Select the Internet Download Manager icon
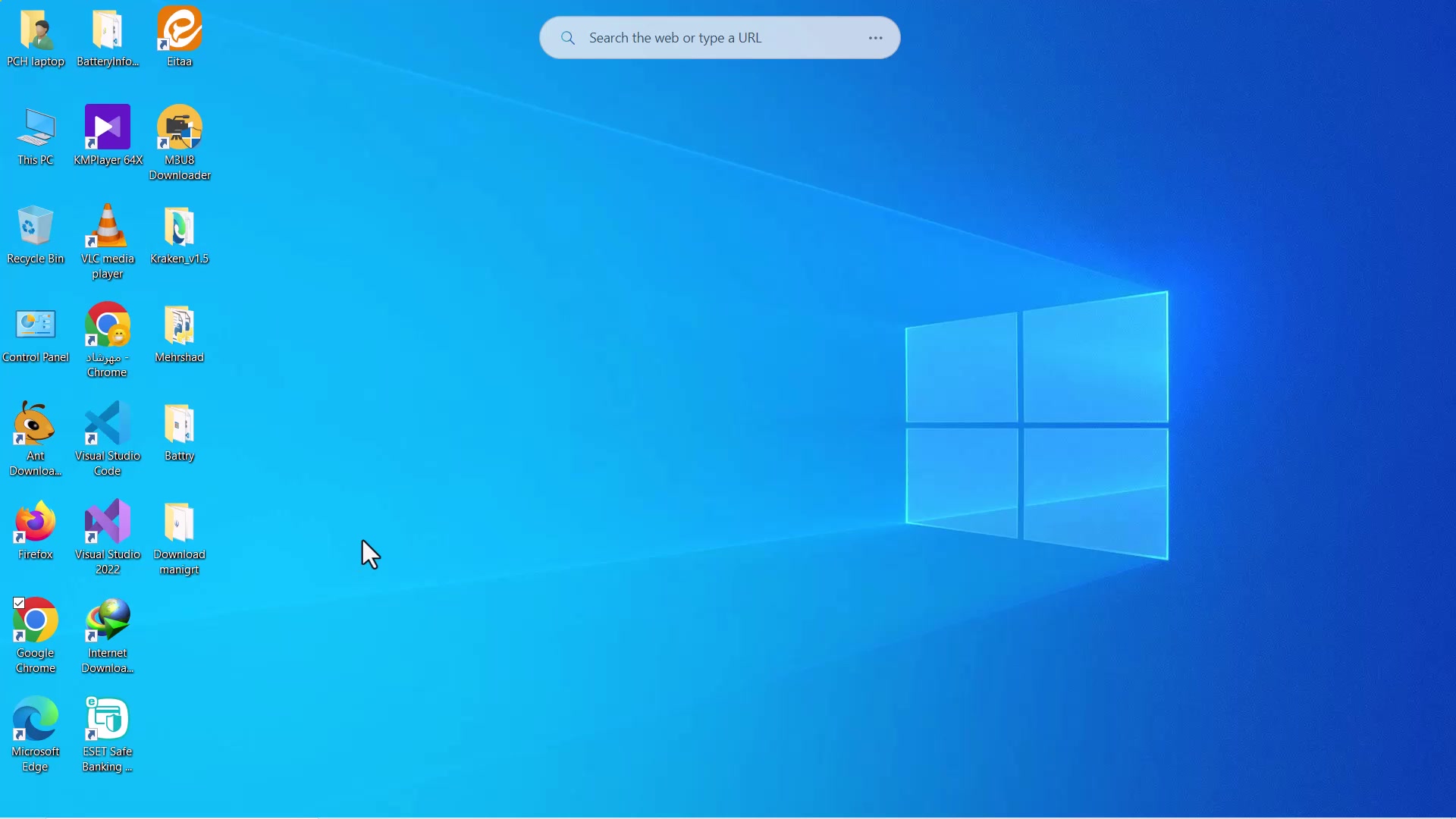Image resolution: width=1456 pixels, height=819 pixels. click(108, 620)
